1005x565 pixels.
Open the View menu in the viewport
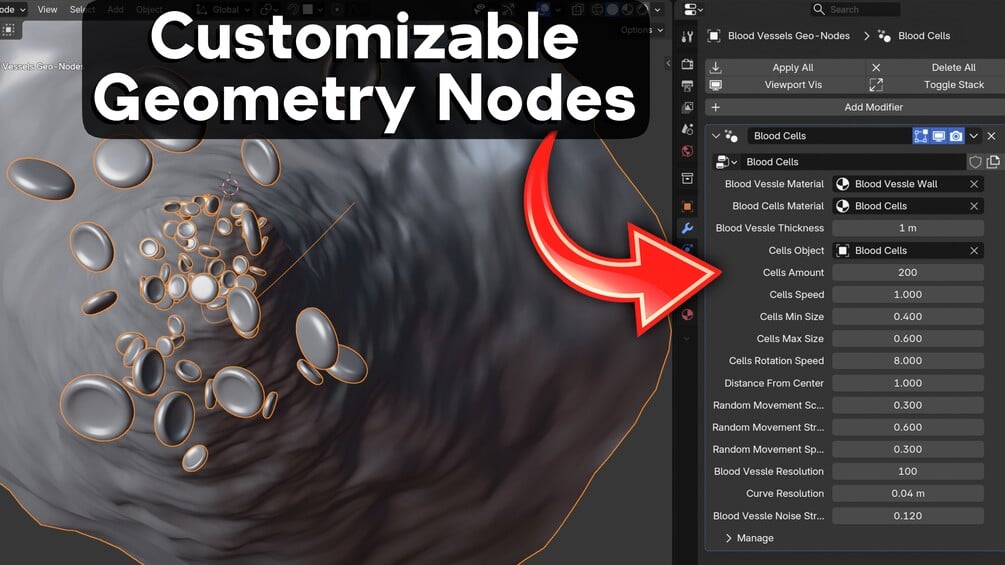pos(47,10)
